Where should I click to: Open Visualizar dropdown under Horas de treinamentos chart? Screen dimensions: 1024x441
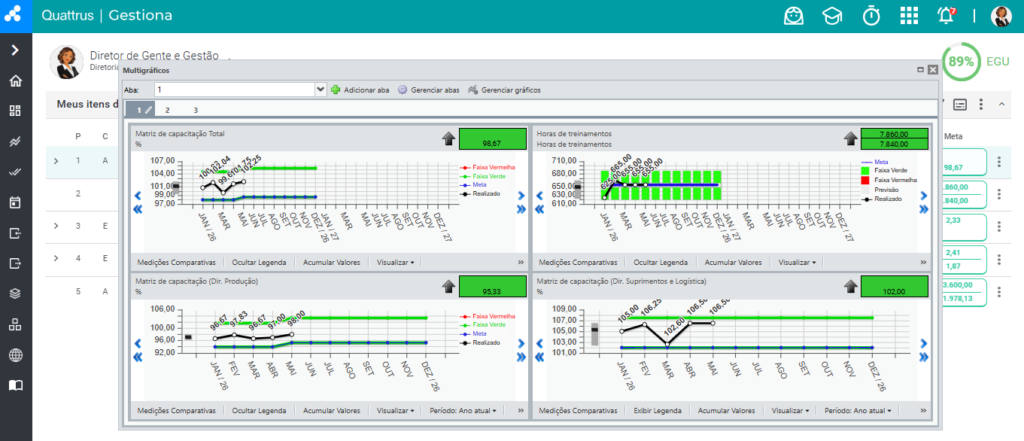(797, 262)
